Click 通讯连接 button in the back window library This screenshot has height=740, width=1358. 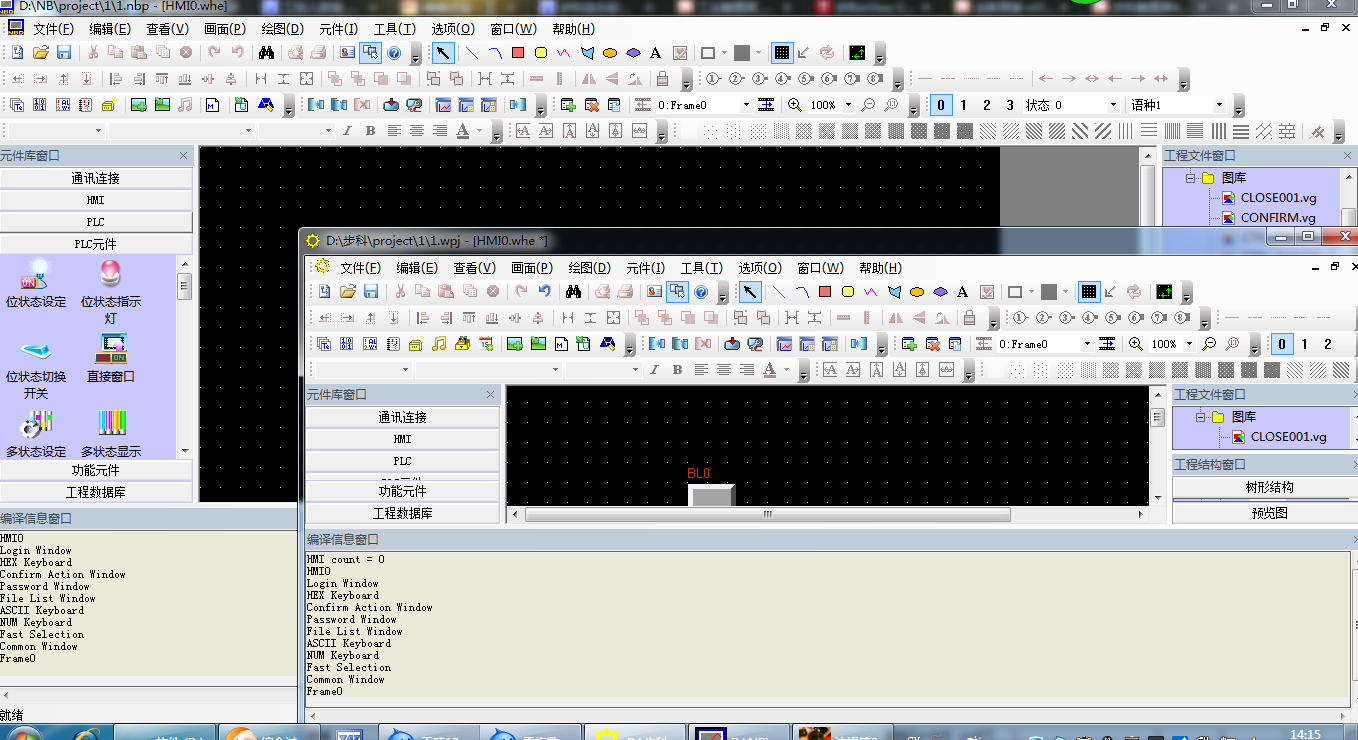click(x=96, y=178)
